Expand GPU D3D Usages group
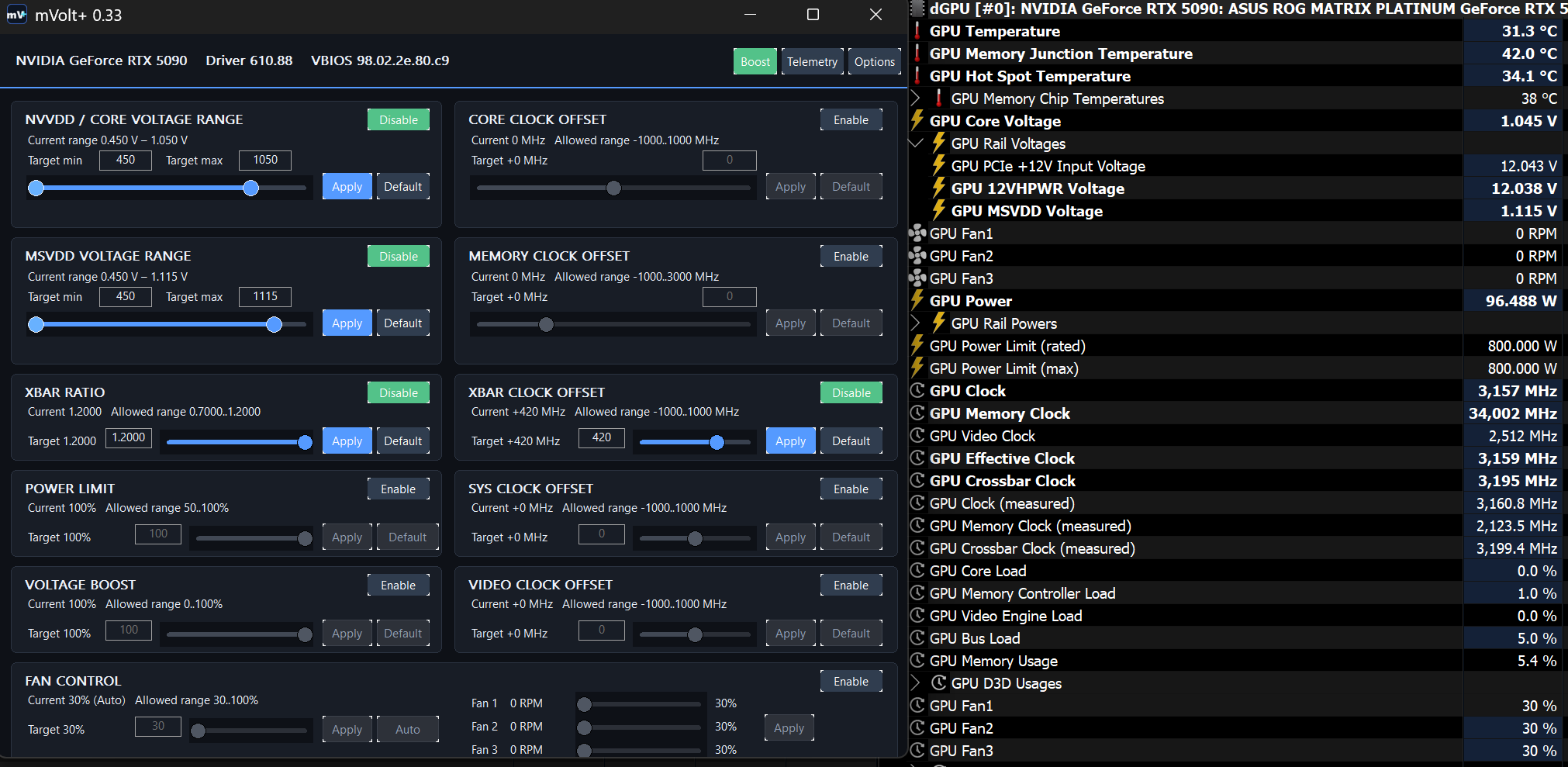 (916, 683)
